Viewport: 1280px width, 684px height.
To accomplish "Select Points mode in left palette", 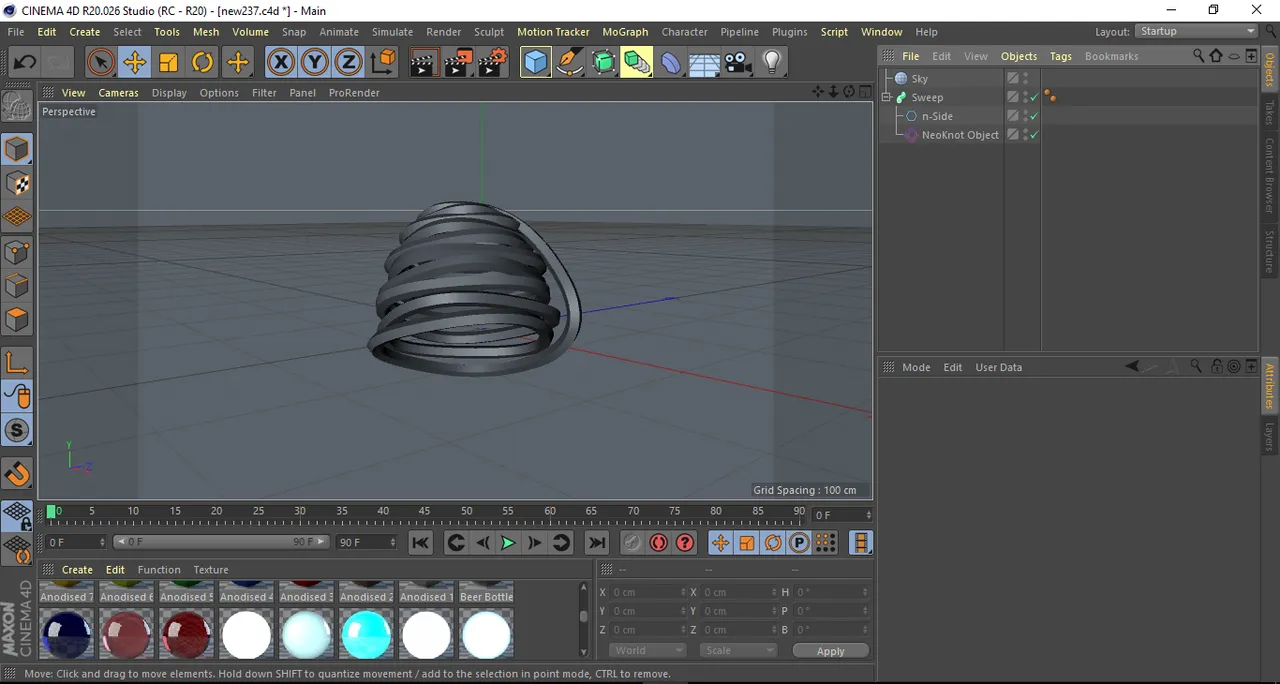I will click(17, 251).
